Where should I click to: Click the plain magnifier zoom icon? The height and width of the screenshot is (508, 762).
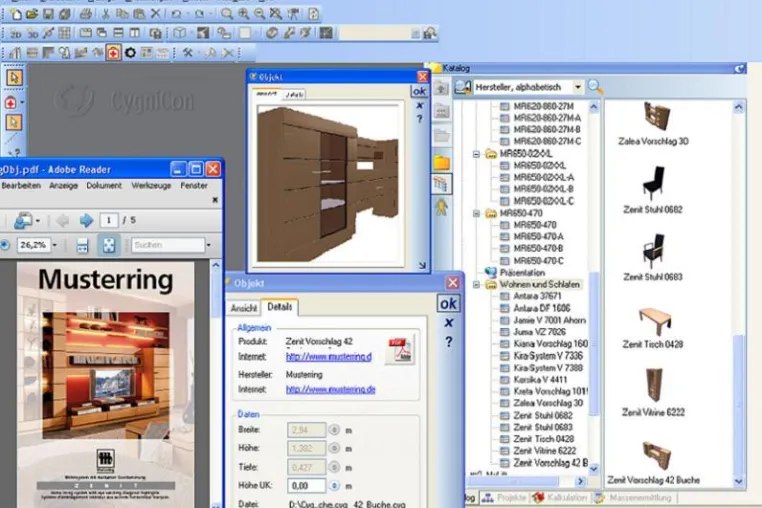[226, 14]
